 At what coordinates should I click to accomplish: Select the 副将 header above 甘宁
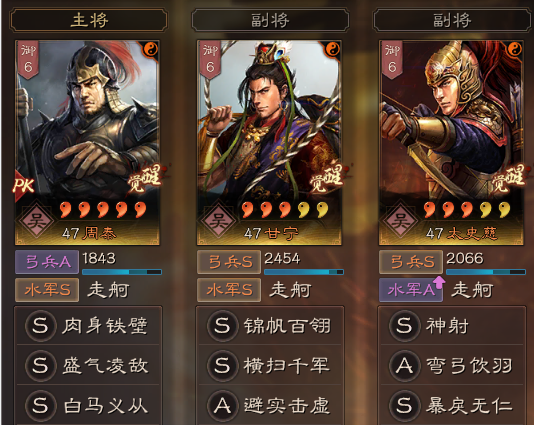pos(270,20)
